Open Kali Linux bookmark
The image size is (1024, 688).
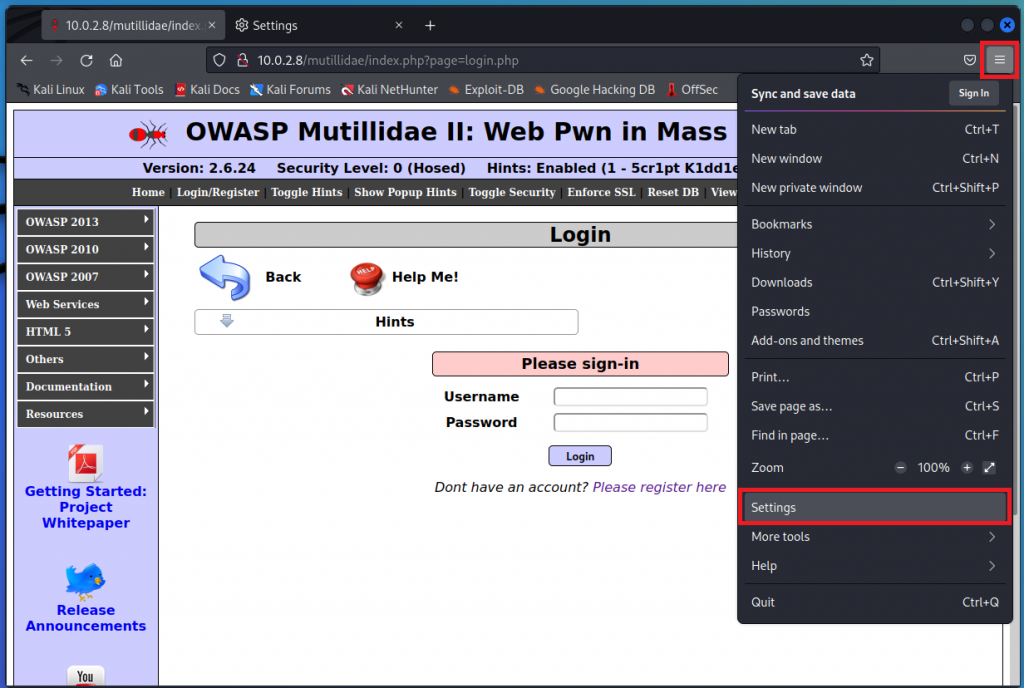pyautogui.click(x=51, y=89)
